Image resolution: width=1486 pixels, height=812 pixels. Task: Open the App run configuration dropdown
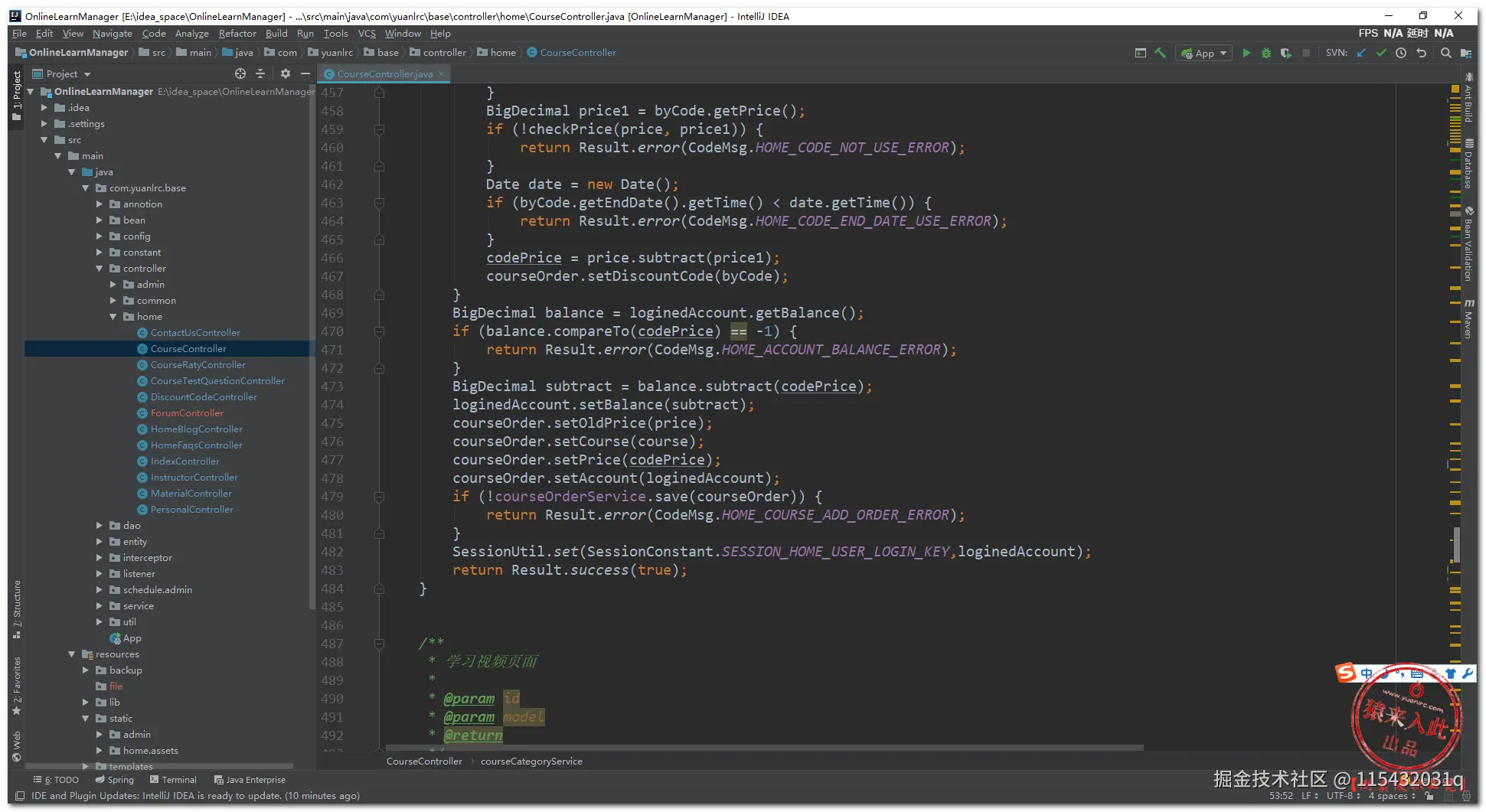pos(1204,53)
